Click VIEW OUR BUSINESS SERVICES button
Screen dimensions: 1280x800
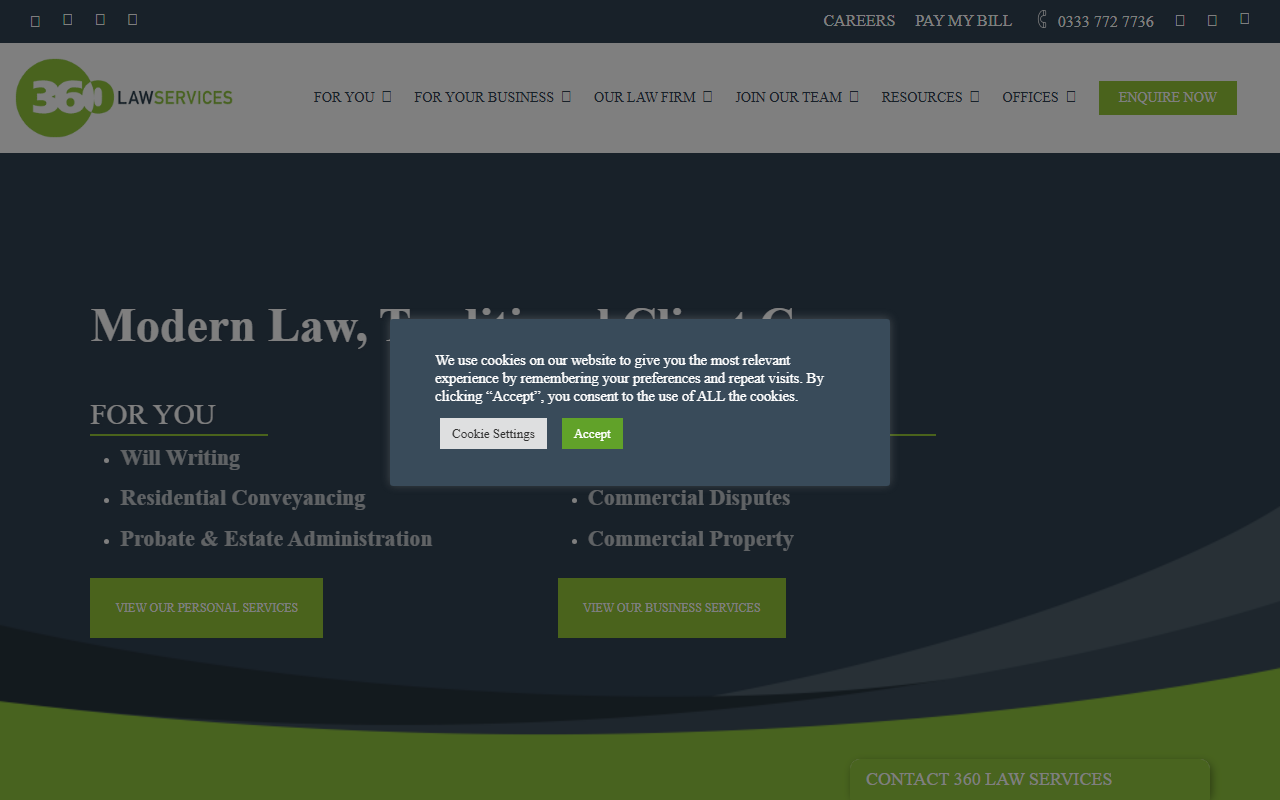672,608
